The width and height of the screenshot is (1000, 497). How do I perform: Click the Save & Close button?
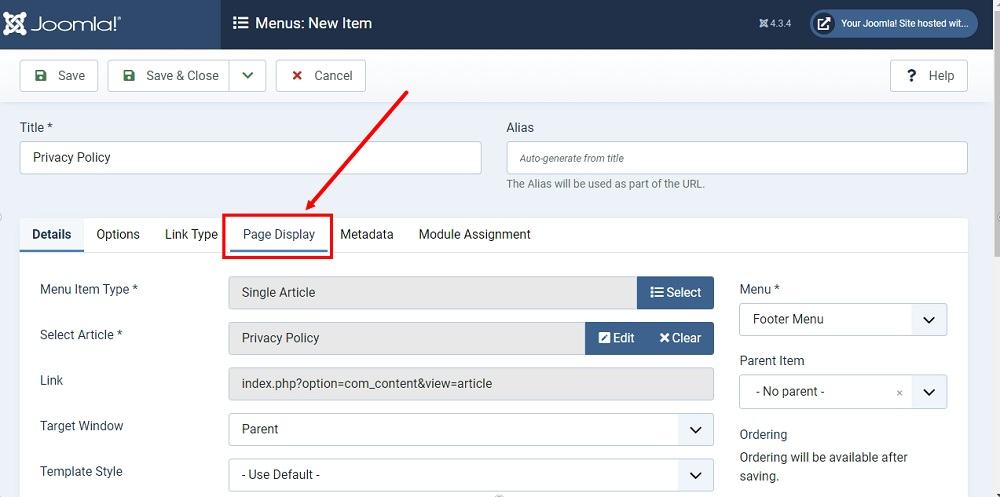169,76
